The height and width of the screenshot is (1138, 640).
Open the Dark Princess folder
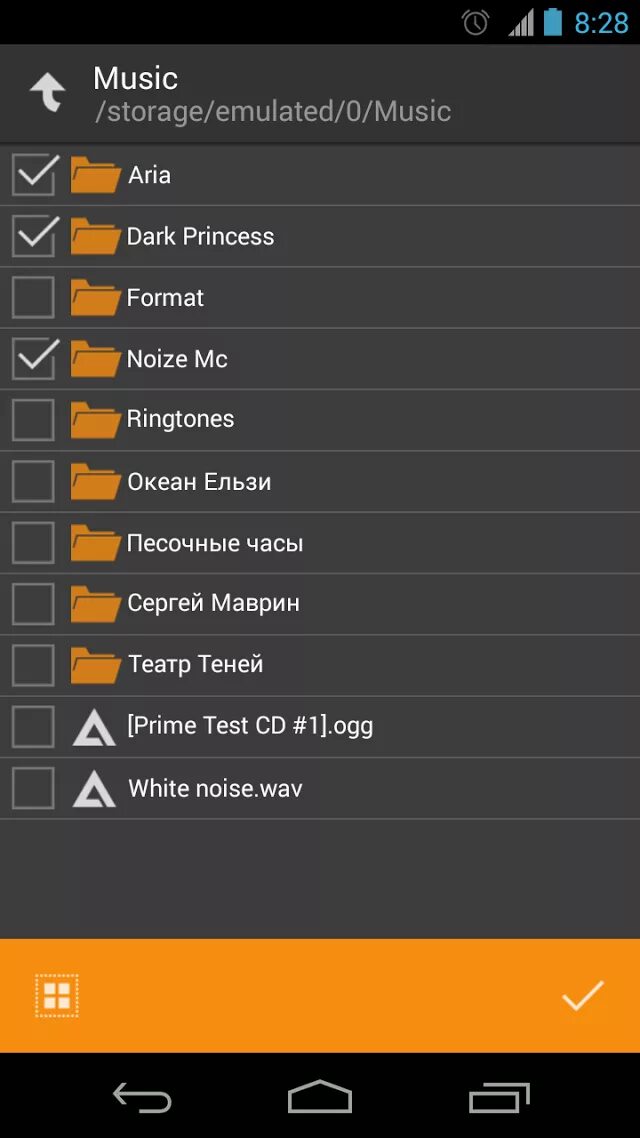click(320, 237)
